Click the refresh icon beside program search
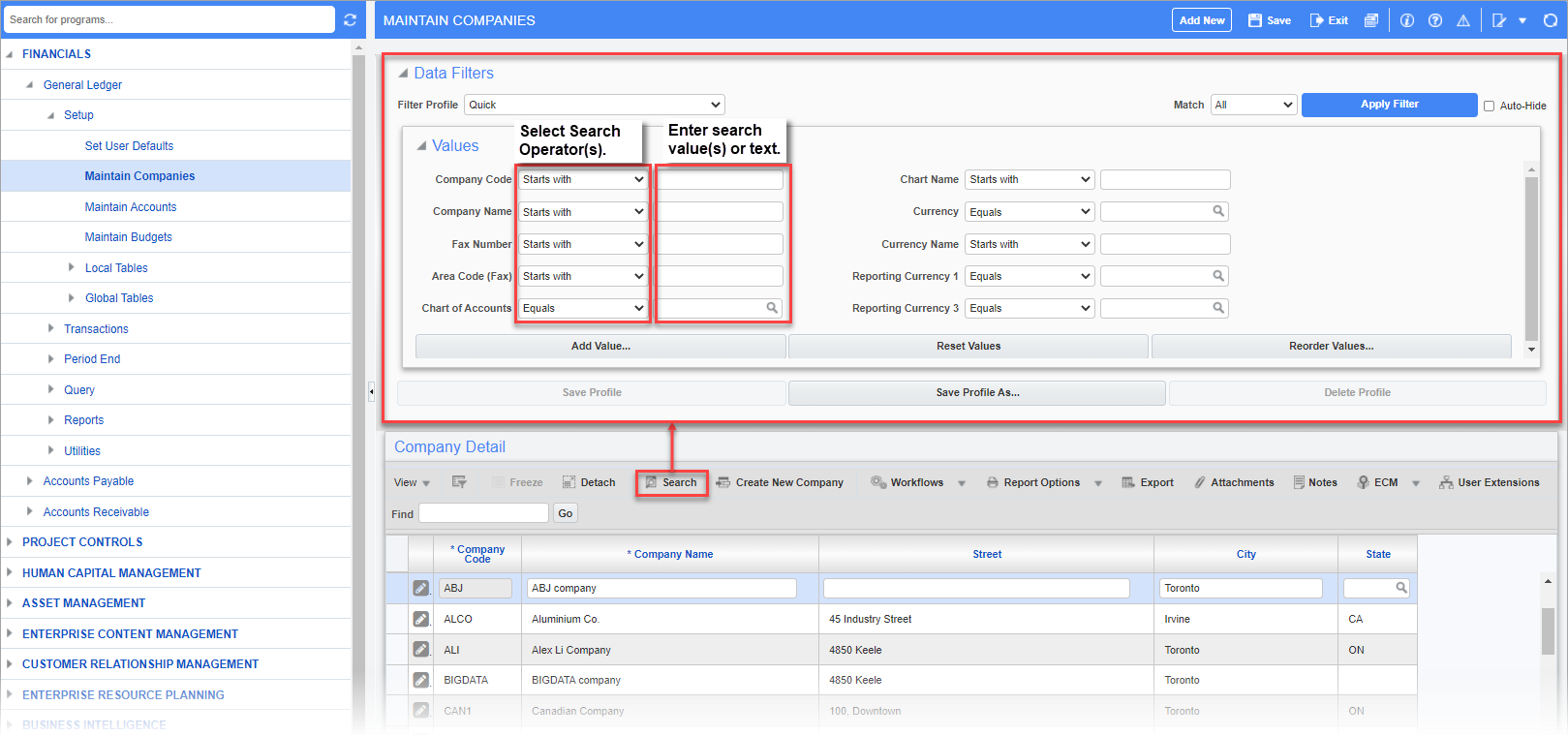Image resolution: width=1568 pixels, height=736 pixels. tap(350, 19)
